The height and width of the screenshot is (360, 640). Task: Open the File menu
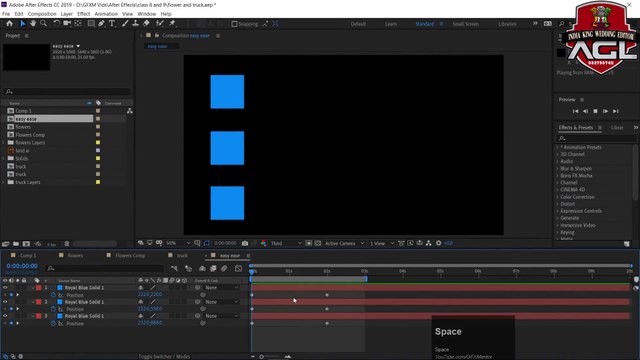click(6, 14)
